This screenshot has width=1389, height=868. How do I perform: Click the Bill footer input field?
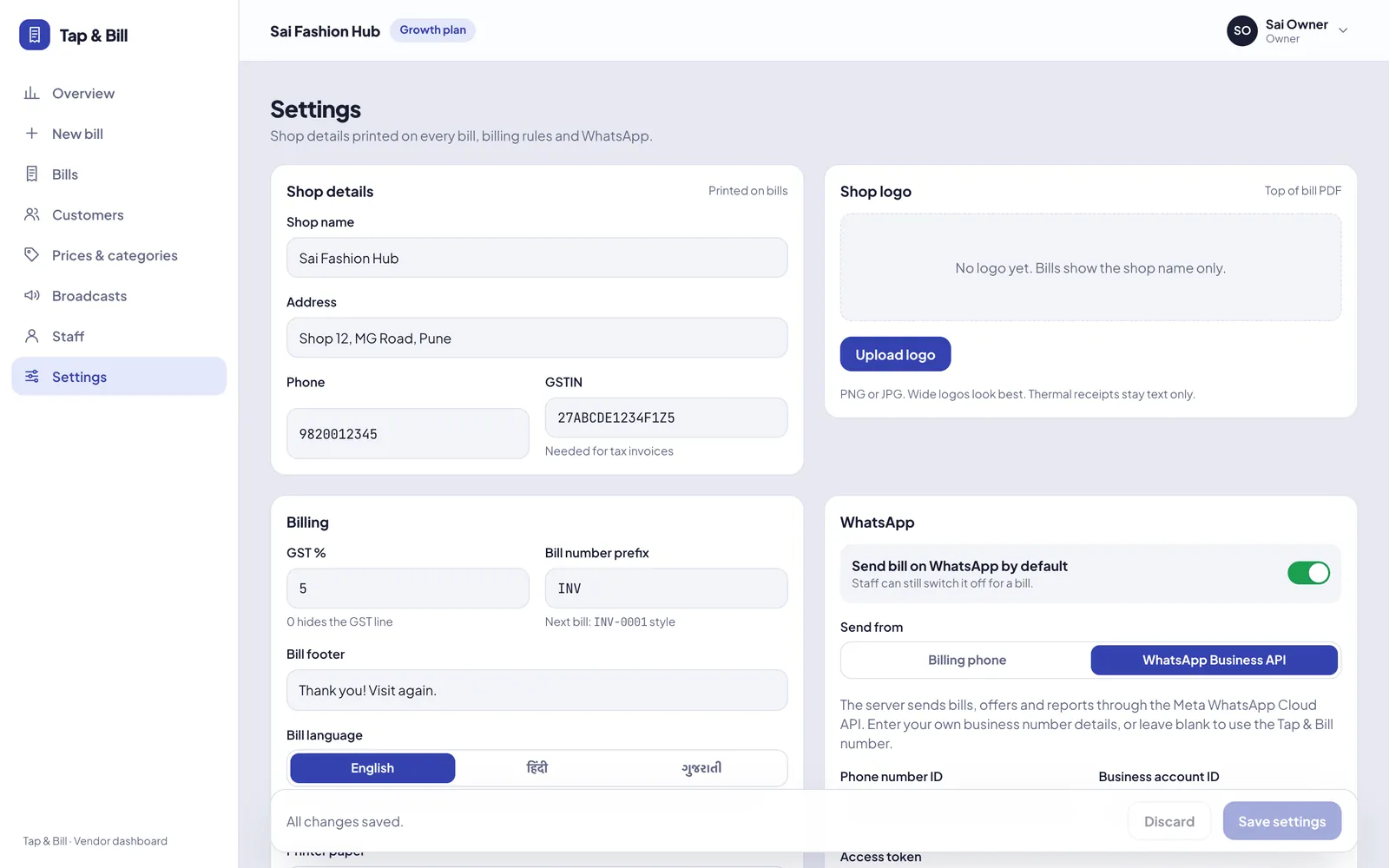click(x=537, y=690)
